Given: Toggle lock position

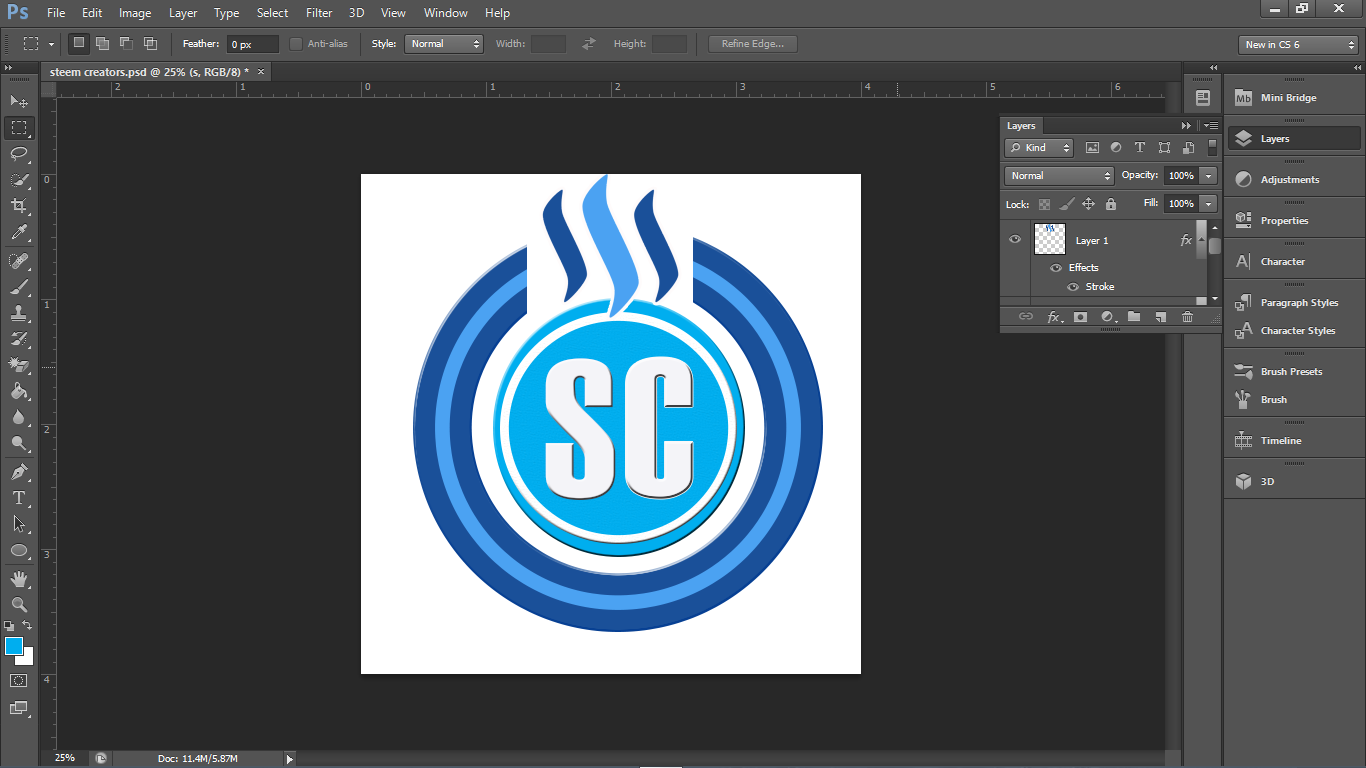Looking at the screenshot, I should coord(1089,204).
